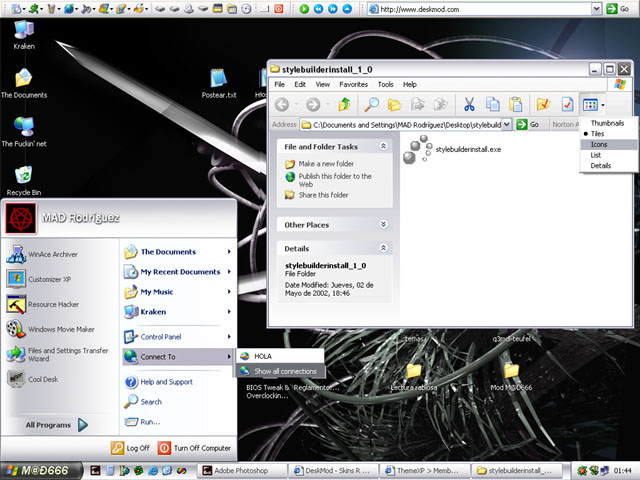The image size is (640, 480).
Task: Click the Back arrow in Explorer toolbar
Action: click(282, 104)
